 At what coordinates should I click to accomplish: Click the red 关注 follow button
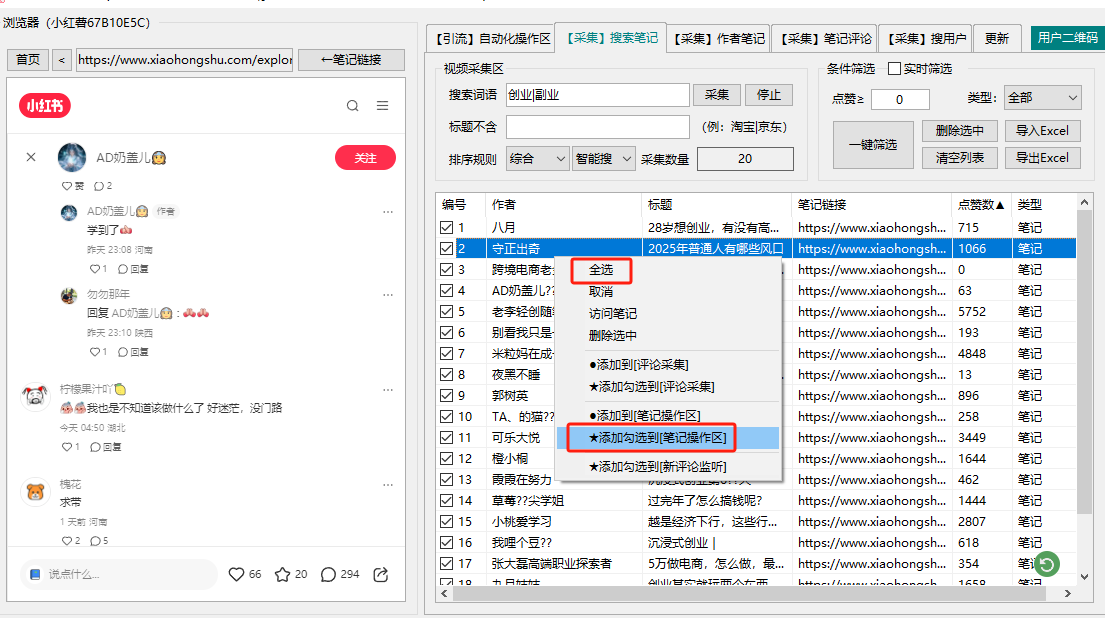click(x=365, y=158)
